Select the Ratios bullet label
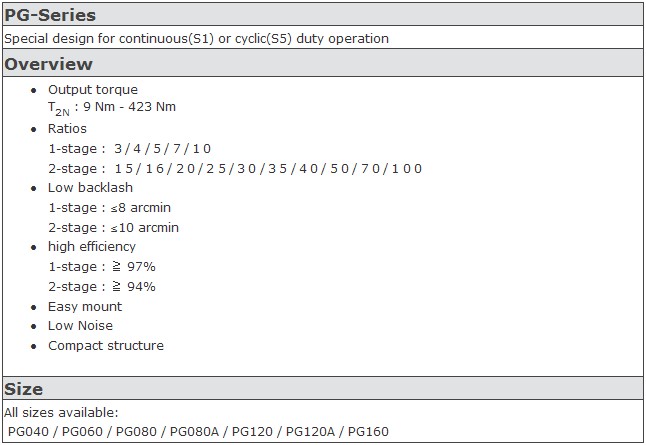Viewport: 646px width, 445px height. click(x=67, y=129)
